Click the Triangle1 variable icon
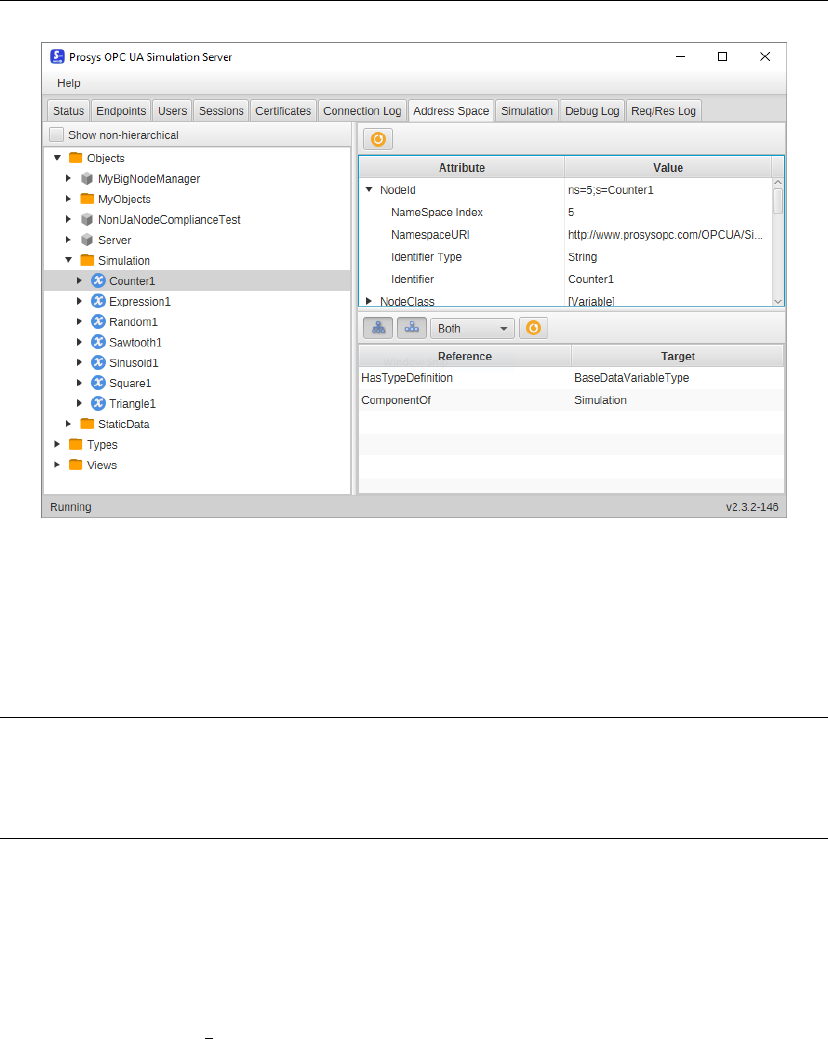828x1039 pixels. (98, 404)
